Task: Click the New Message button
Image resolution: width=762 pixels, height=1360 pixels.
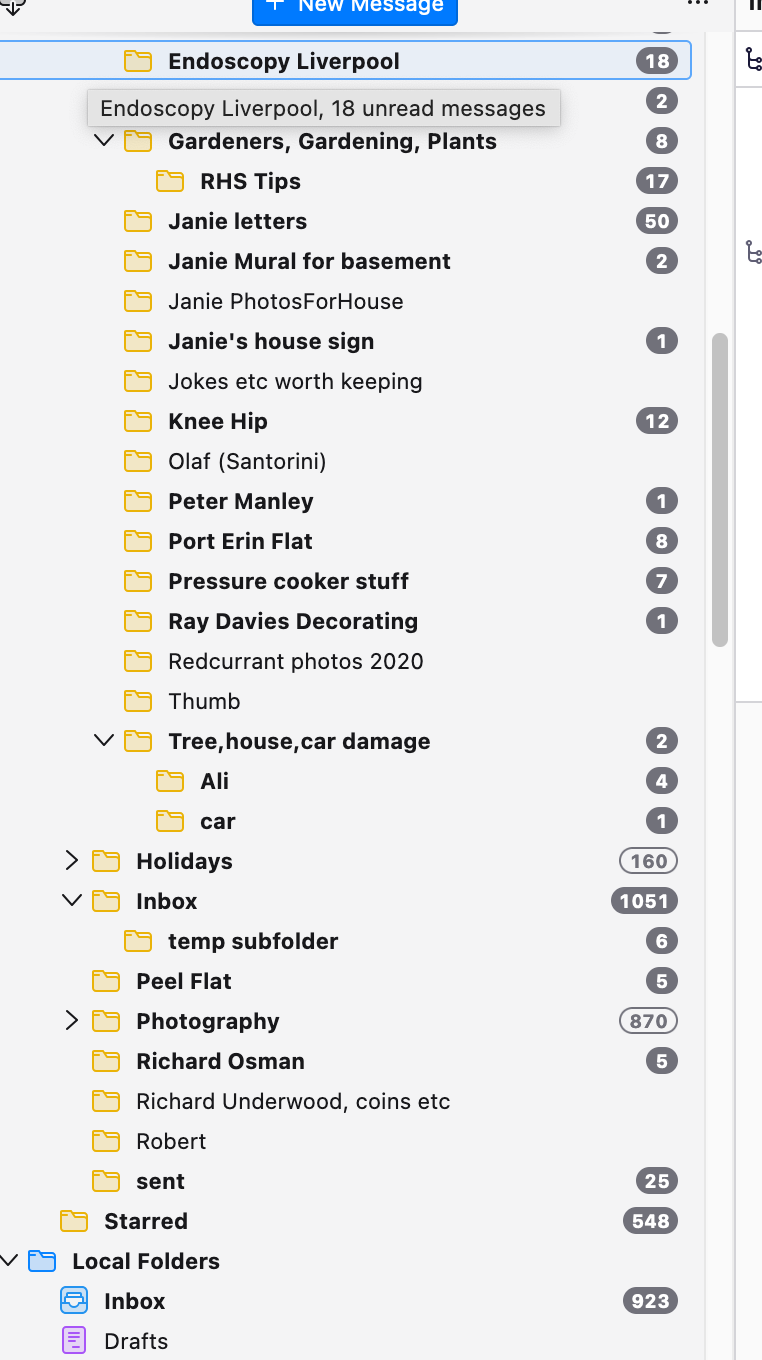Action: pos(355,8)
